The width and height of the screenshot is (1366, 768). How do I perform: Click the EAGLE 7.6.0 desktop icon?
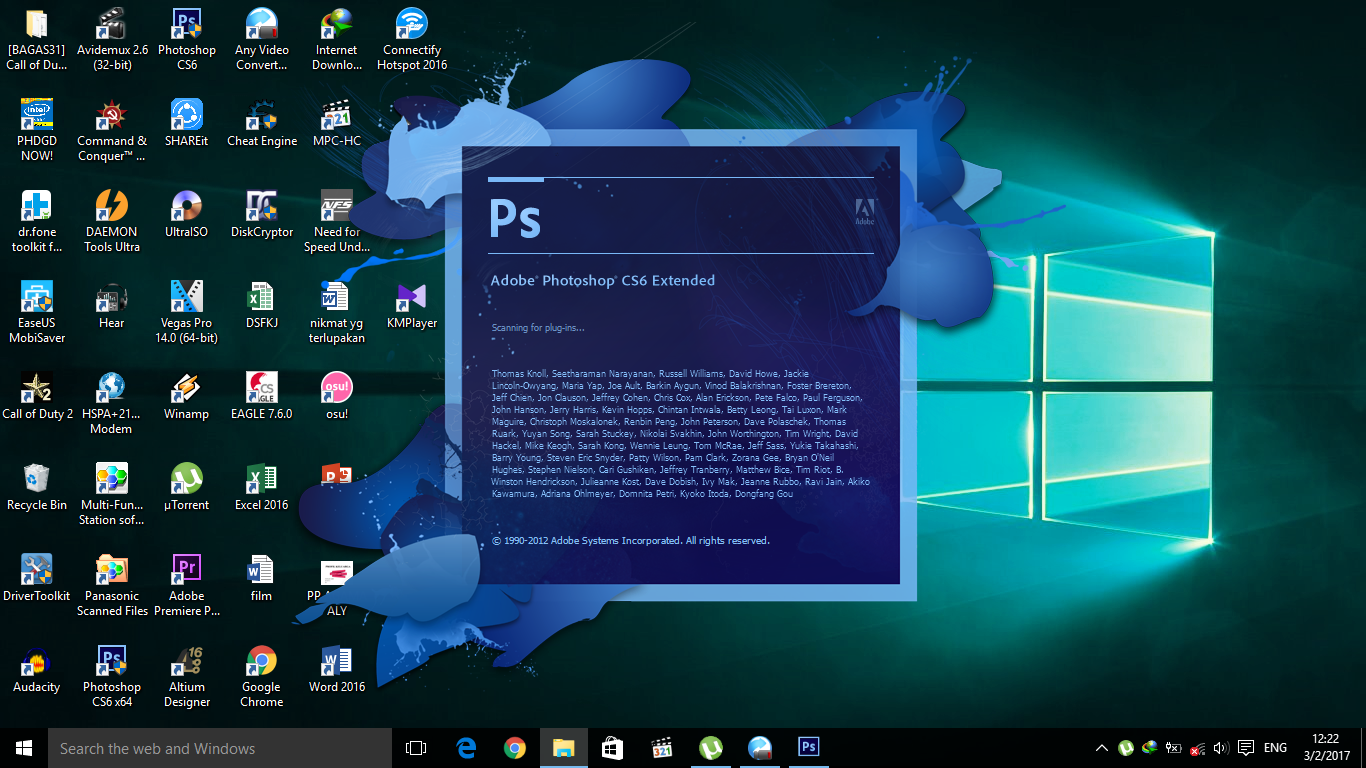[262, 397]
